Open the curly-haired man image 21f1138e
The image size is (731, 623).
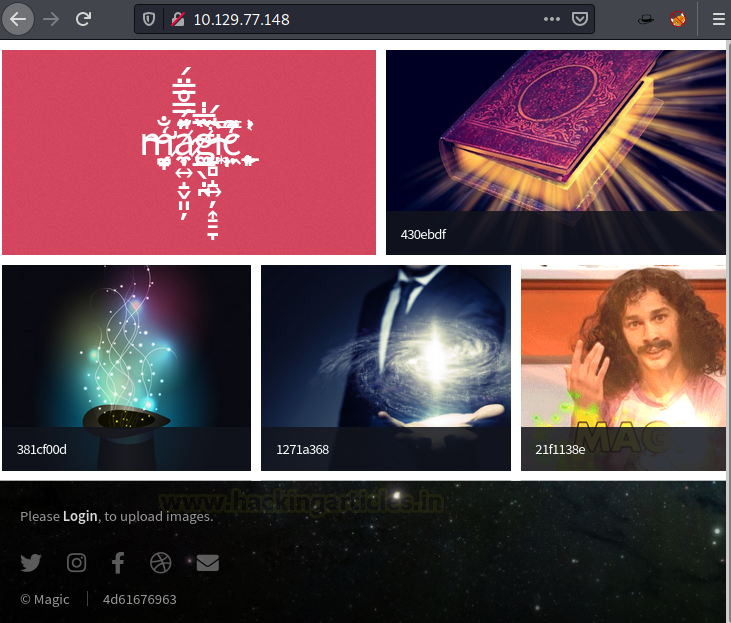point(623,368)
